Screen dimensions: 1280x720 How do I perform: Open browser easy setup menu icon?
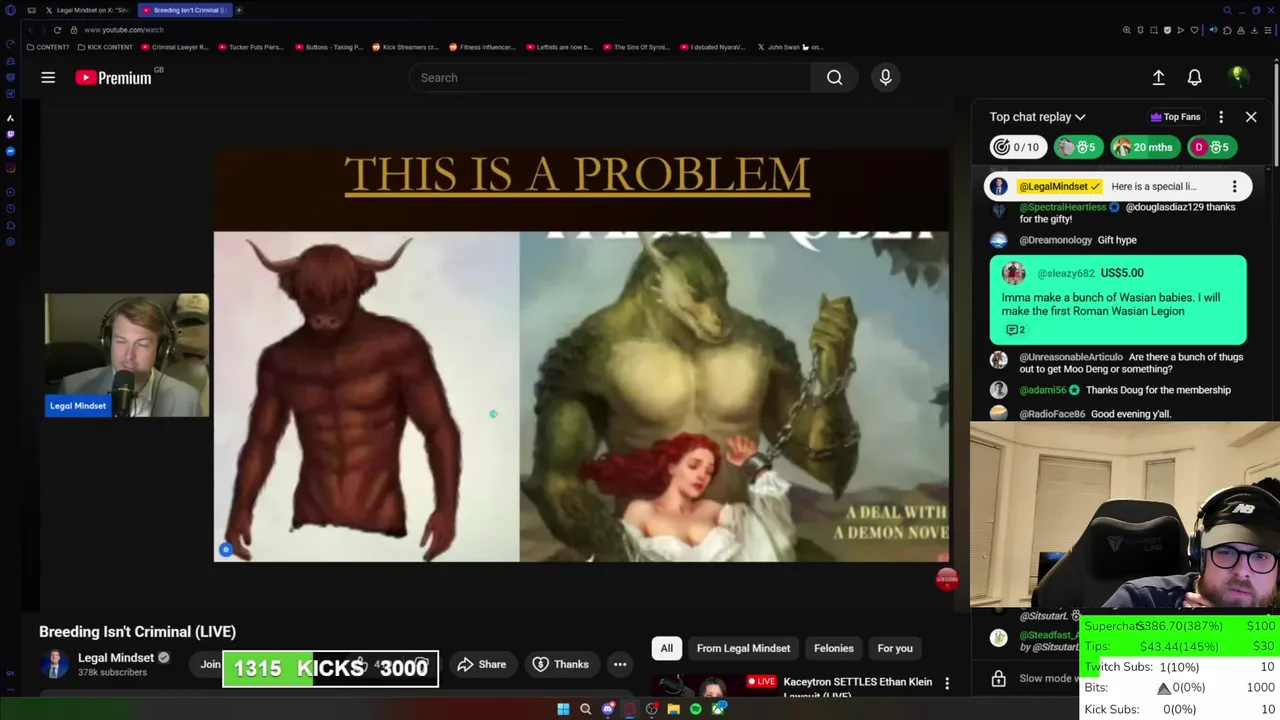[1268, 30]
